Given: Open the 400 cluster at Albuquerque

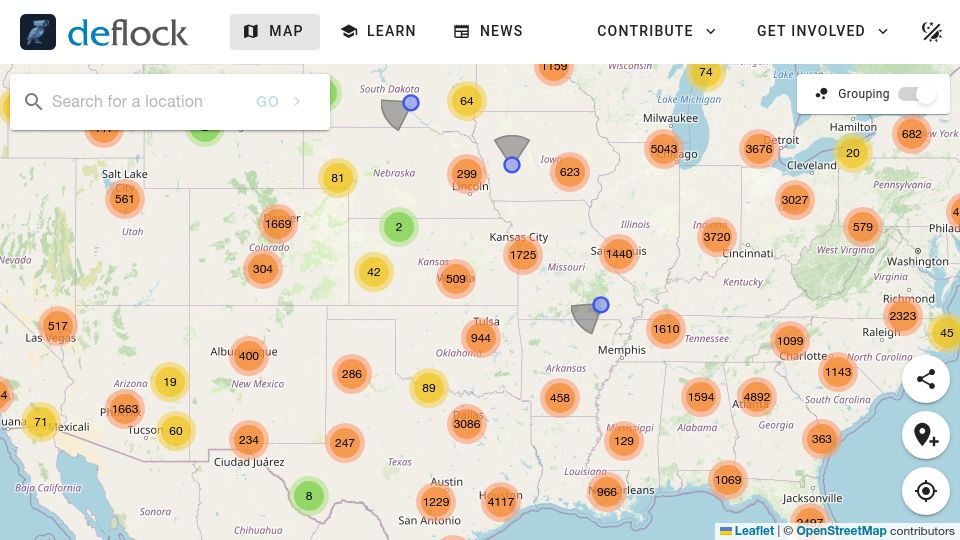Looking at the screenshot, I should (x=249, y=356).
